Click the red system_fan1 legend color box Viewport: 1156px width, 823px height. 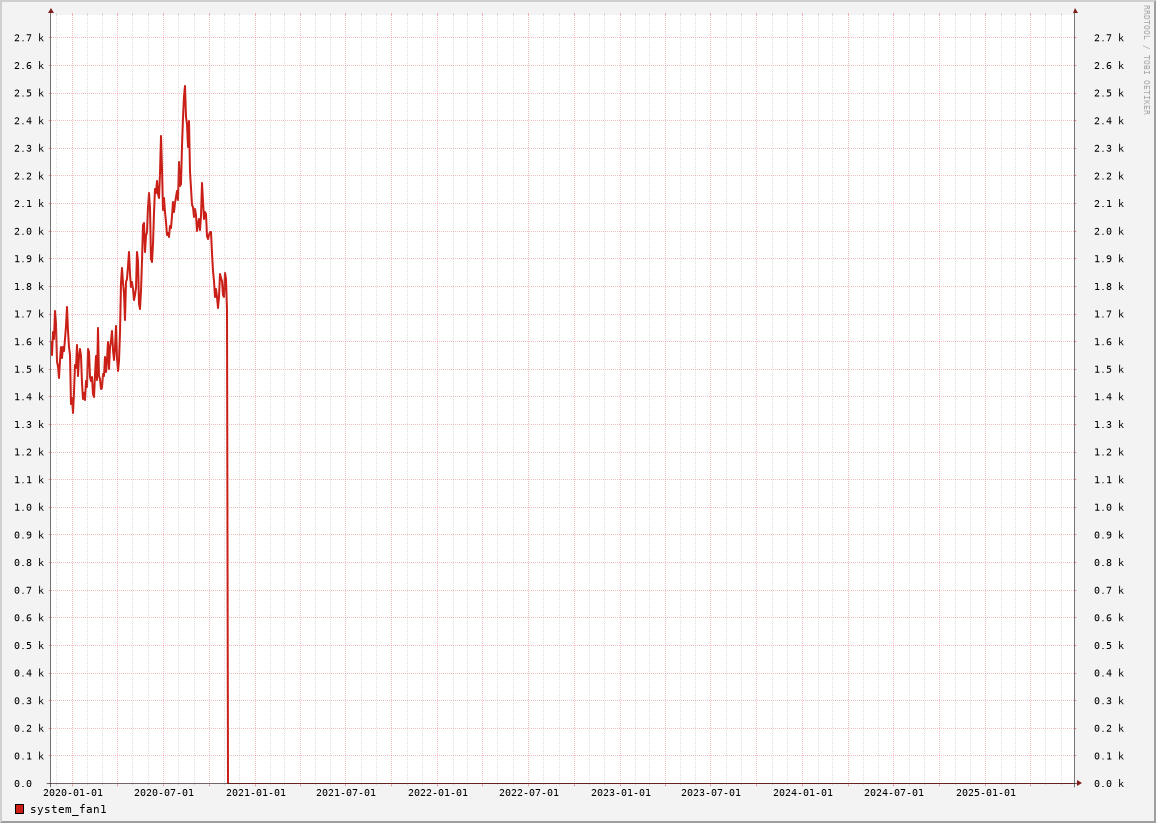[x=19, y=809]
